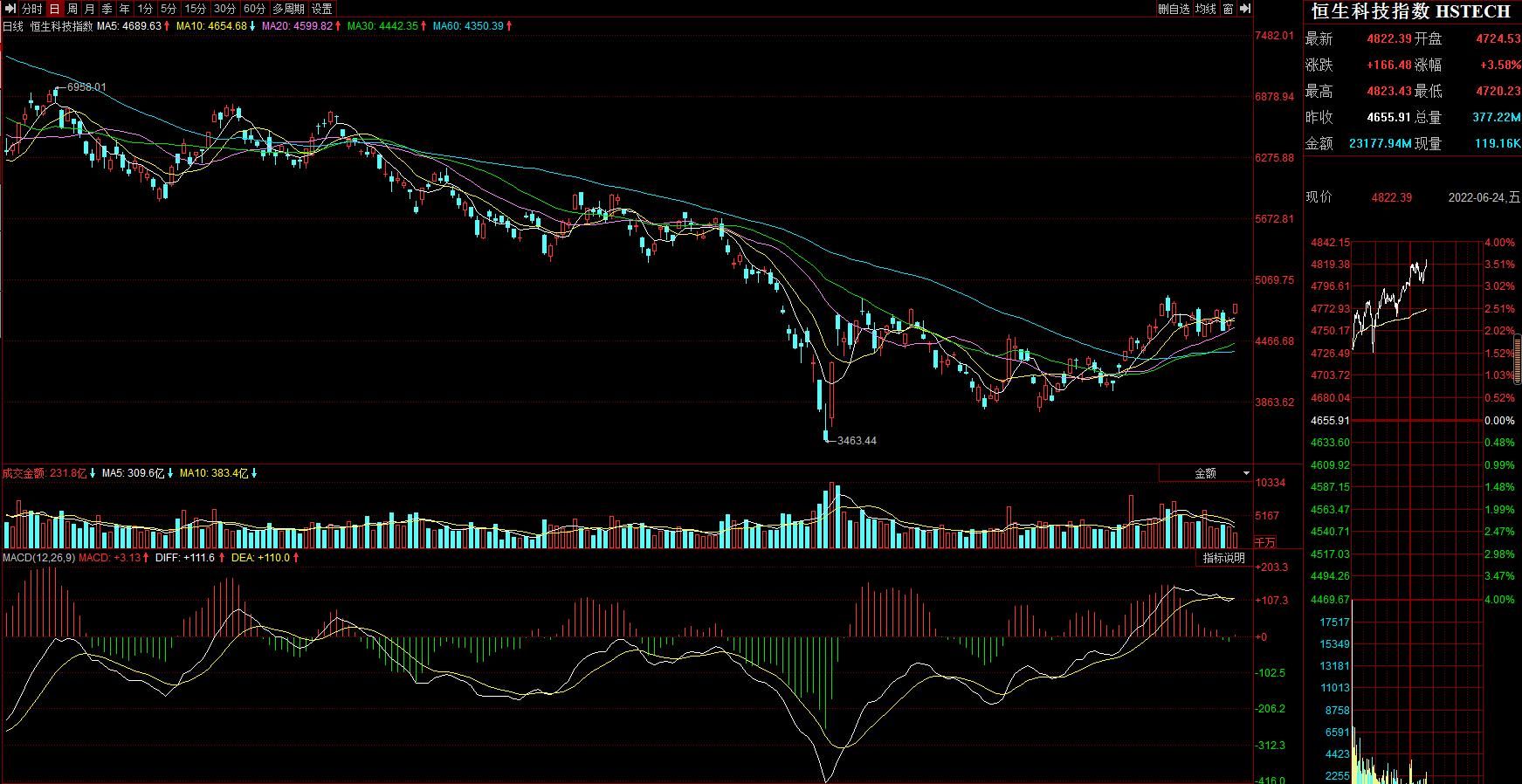Click the 6958.01 high price marker
1522x784 pixels.
86,87
